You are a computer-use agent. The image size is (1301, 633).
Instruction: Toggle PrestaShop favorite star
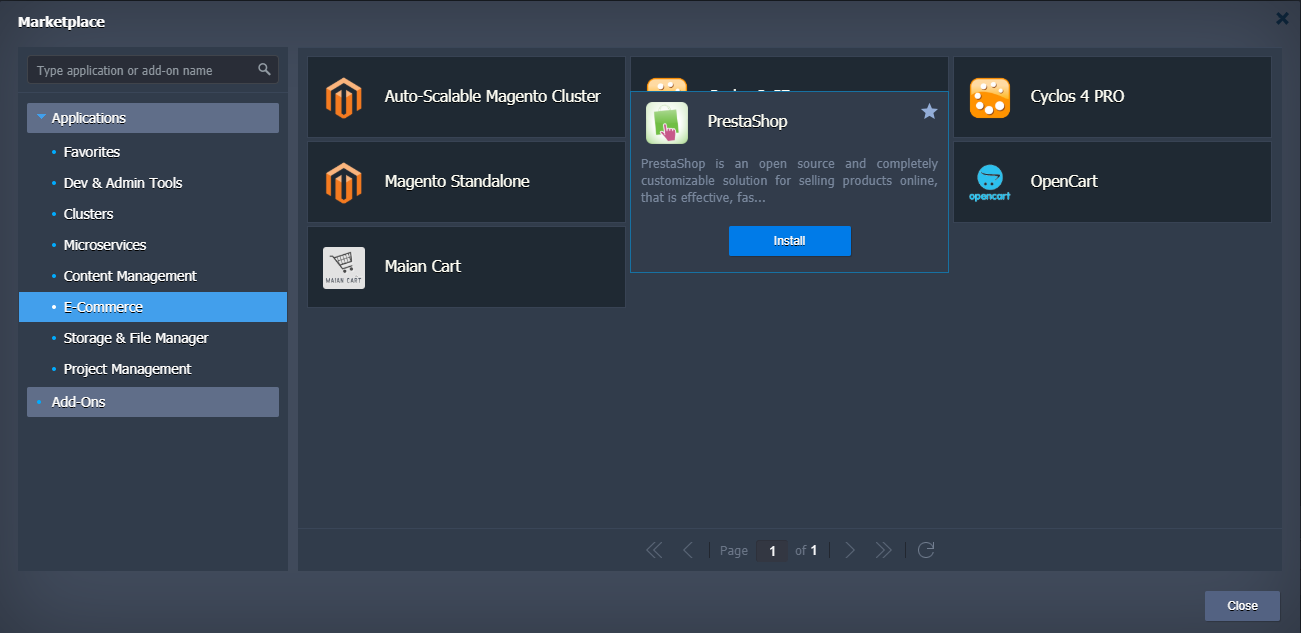click(x=929, y=111)
